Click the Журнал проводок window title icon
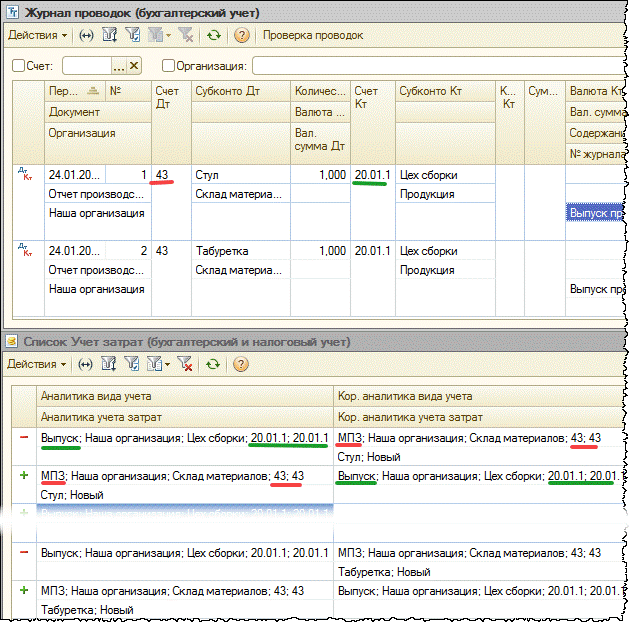 (12, 12)
